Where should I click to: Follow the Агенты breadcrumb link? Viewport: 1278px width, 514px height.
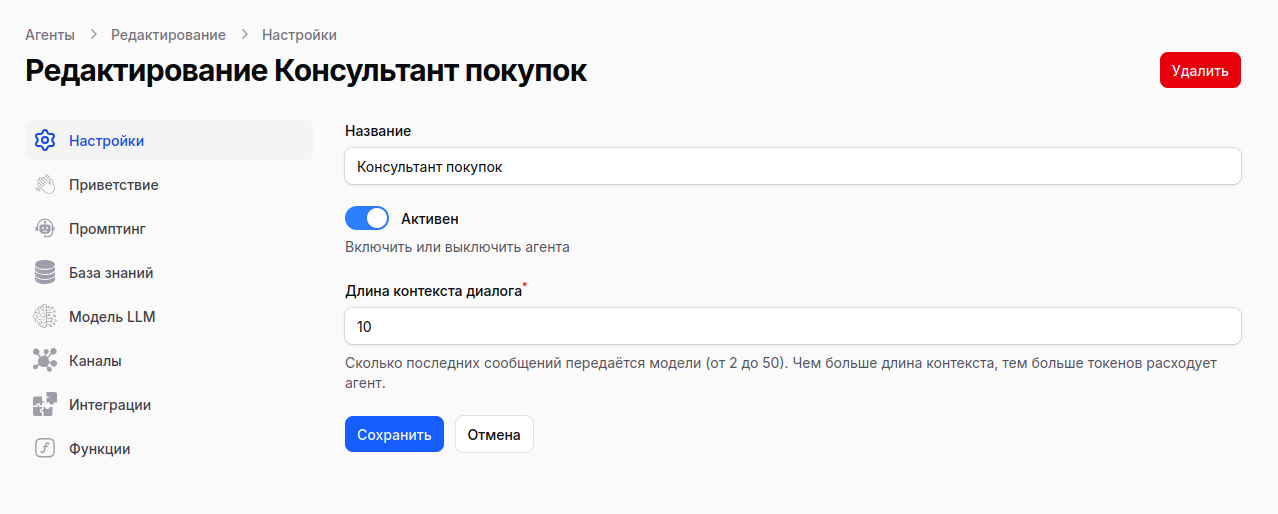pyautogui.click(x=50, y=34)
